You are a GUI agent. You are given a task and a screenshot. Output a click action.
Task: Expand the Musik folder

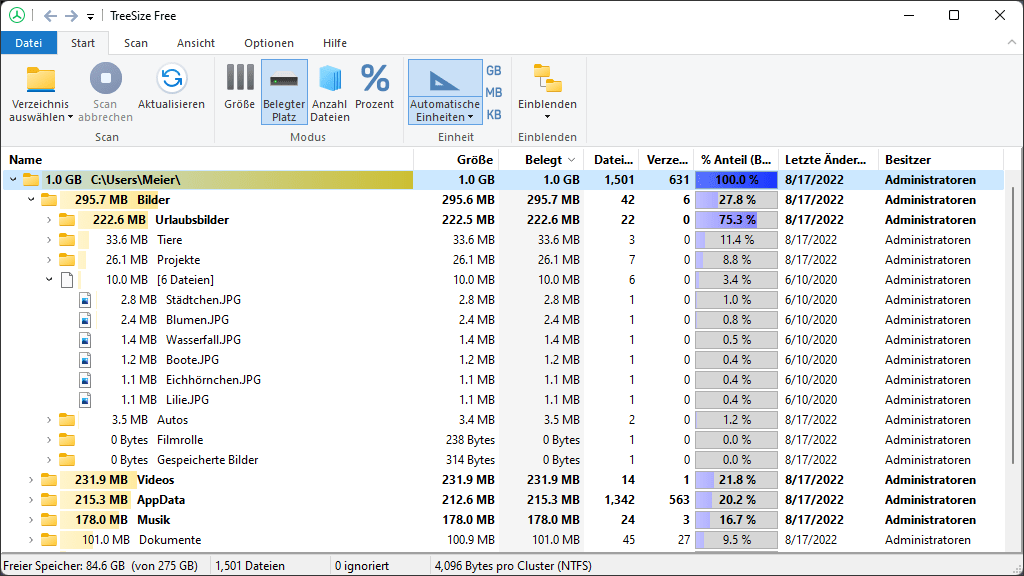tap(31, 520)
